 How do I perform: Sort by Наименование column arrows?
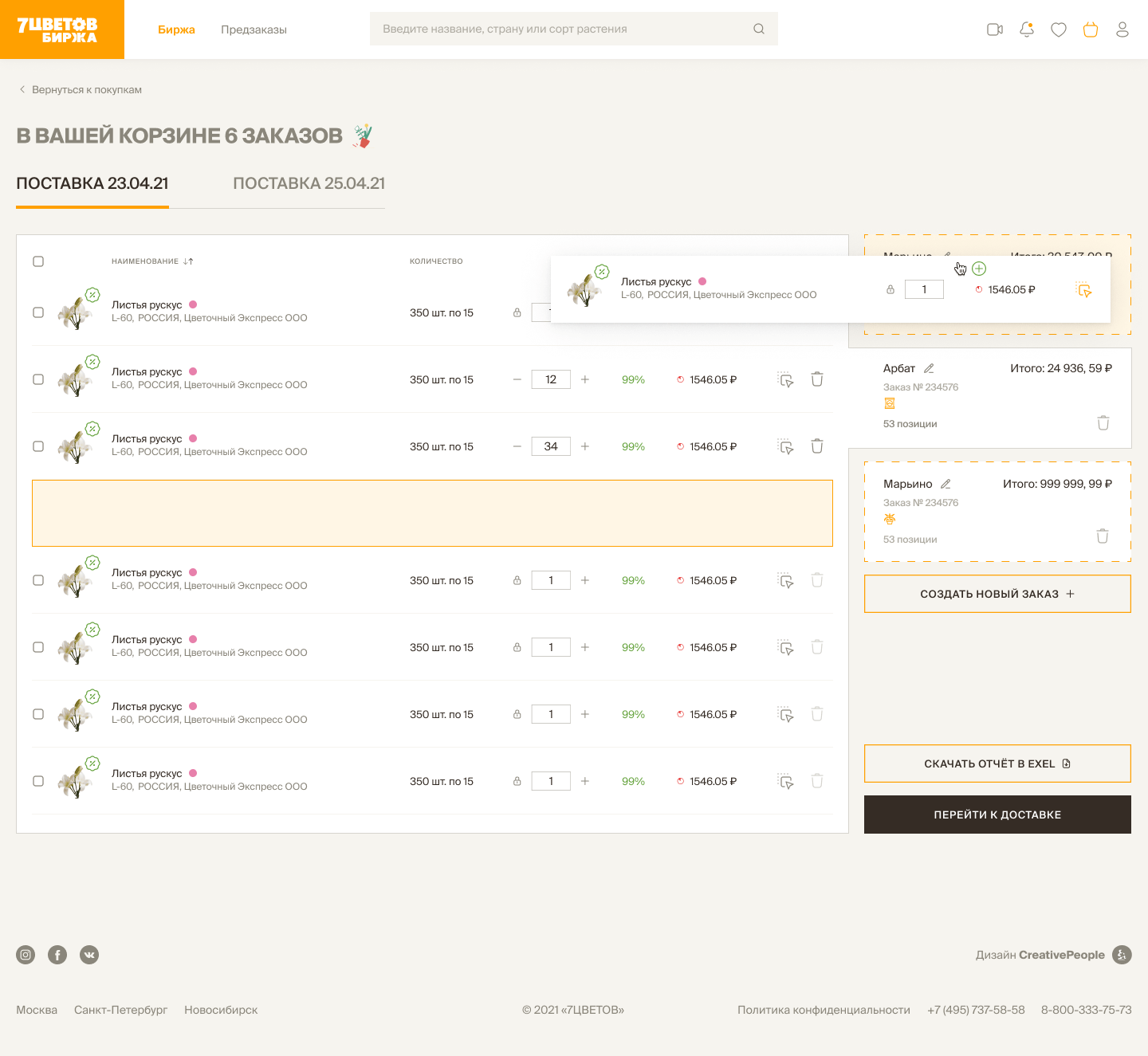188,261
